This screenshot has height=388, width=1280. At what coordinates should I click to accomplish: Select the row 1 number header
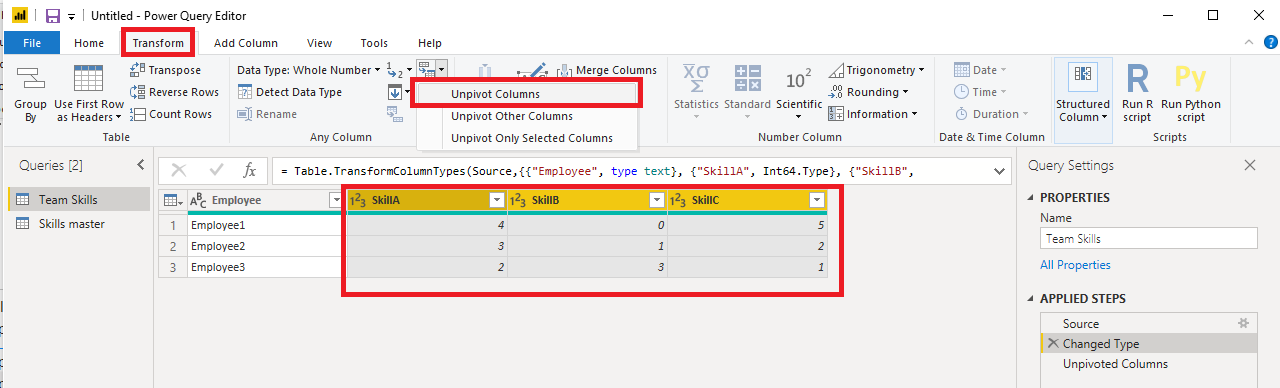172,224
